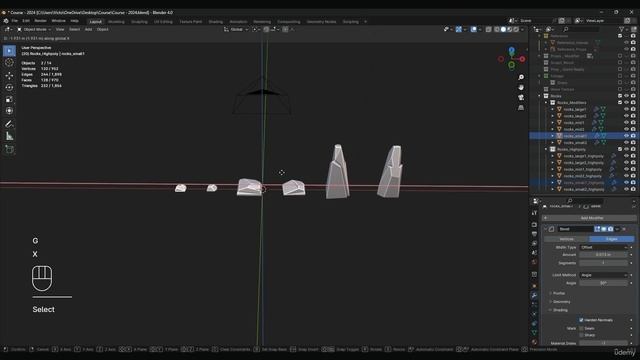Open the Limit Method Angle dropdown
Viewport: 640px width, 360px height.
[604, 275]
